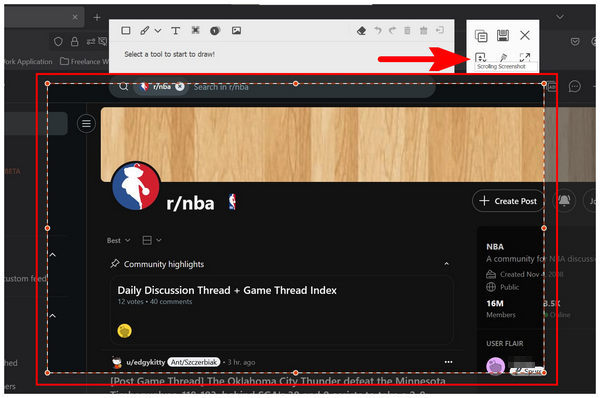Image resolution: width=600 pixels, height=398 pixels.
Task: Select the insert image tool
Action: click(x=236, y=31)
